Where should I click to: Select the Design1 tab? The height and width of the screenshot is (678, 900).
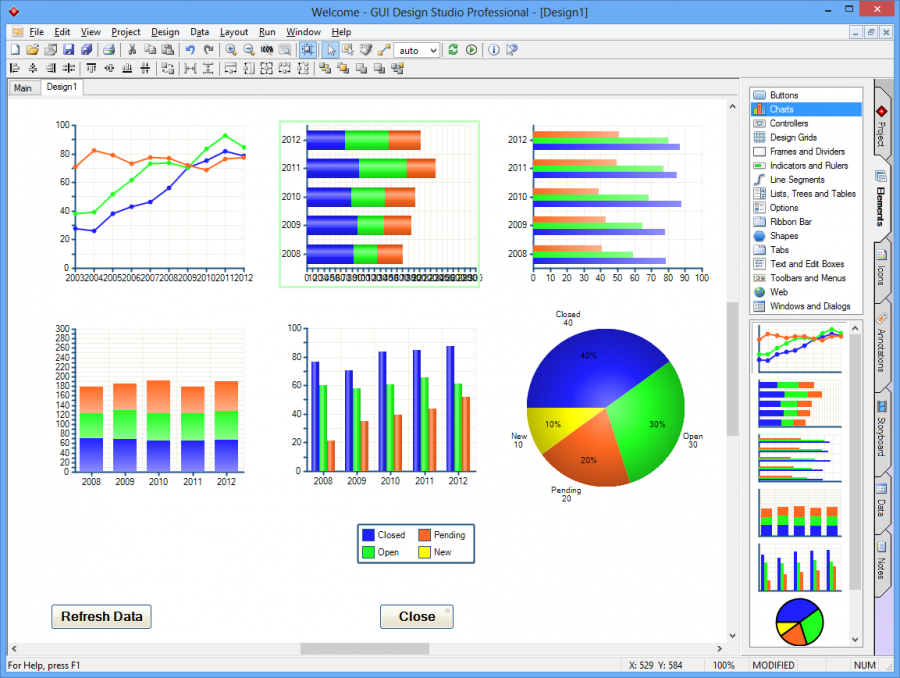62,87
